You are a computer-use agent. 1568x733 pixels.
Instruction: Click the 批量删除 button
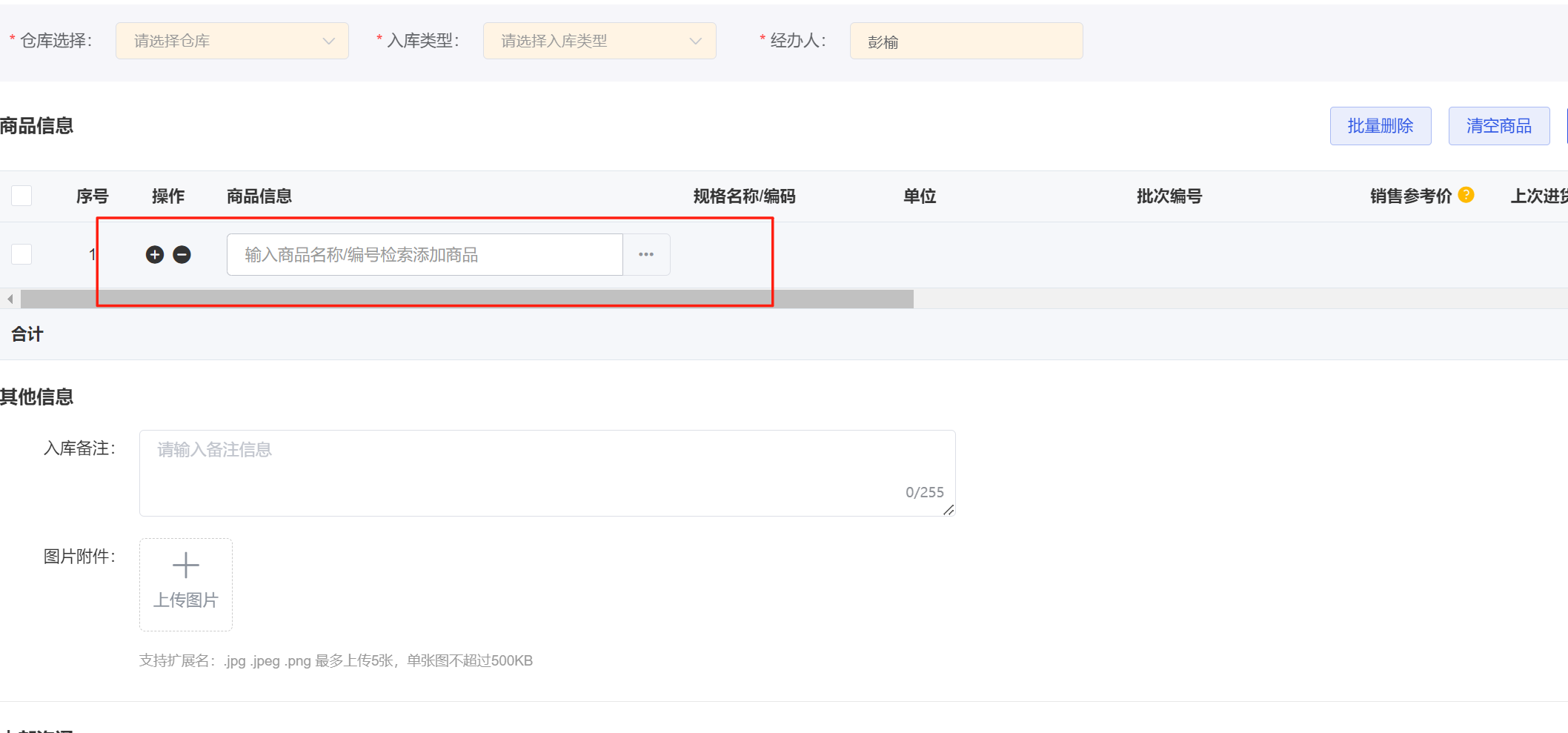tap(1380, 126)
